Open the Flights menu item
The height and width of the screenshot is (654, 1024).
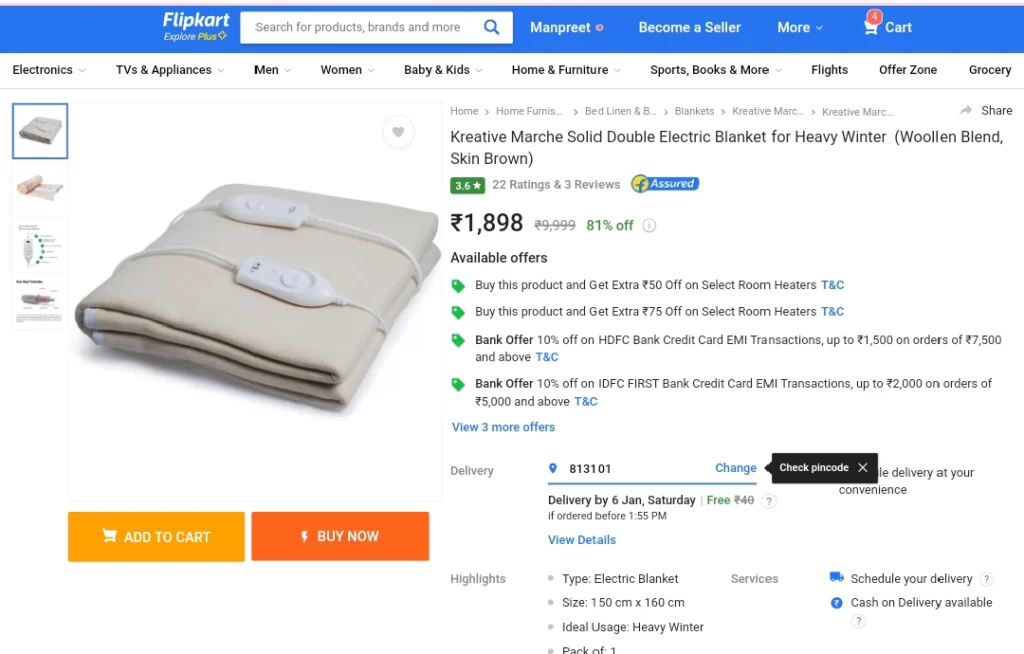point(829,70)
